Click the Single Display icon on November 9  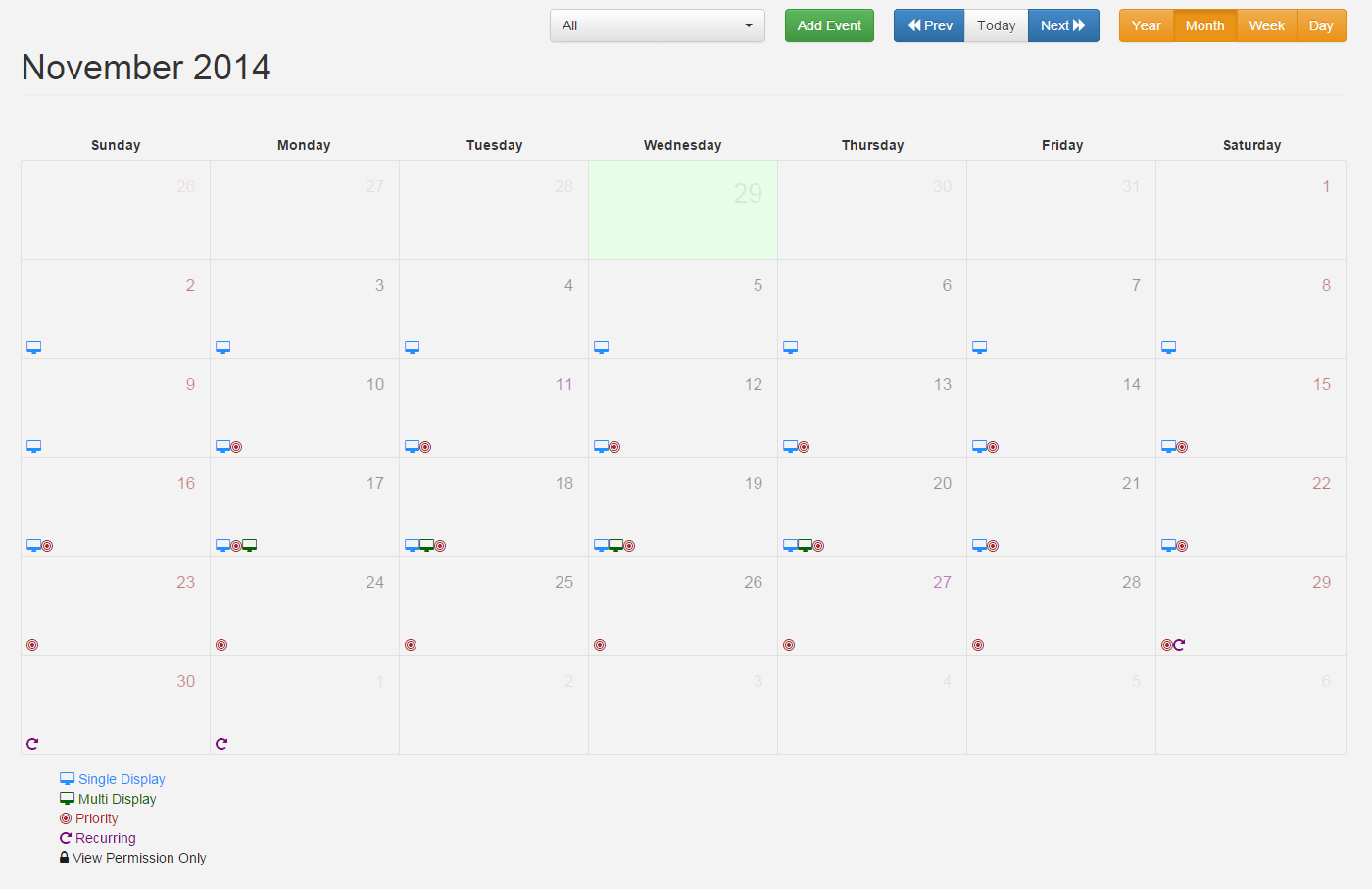pos(33,446)
